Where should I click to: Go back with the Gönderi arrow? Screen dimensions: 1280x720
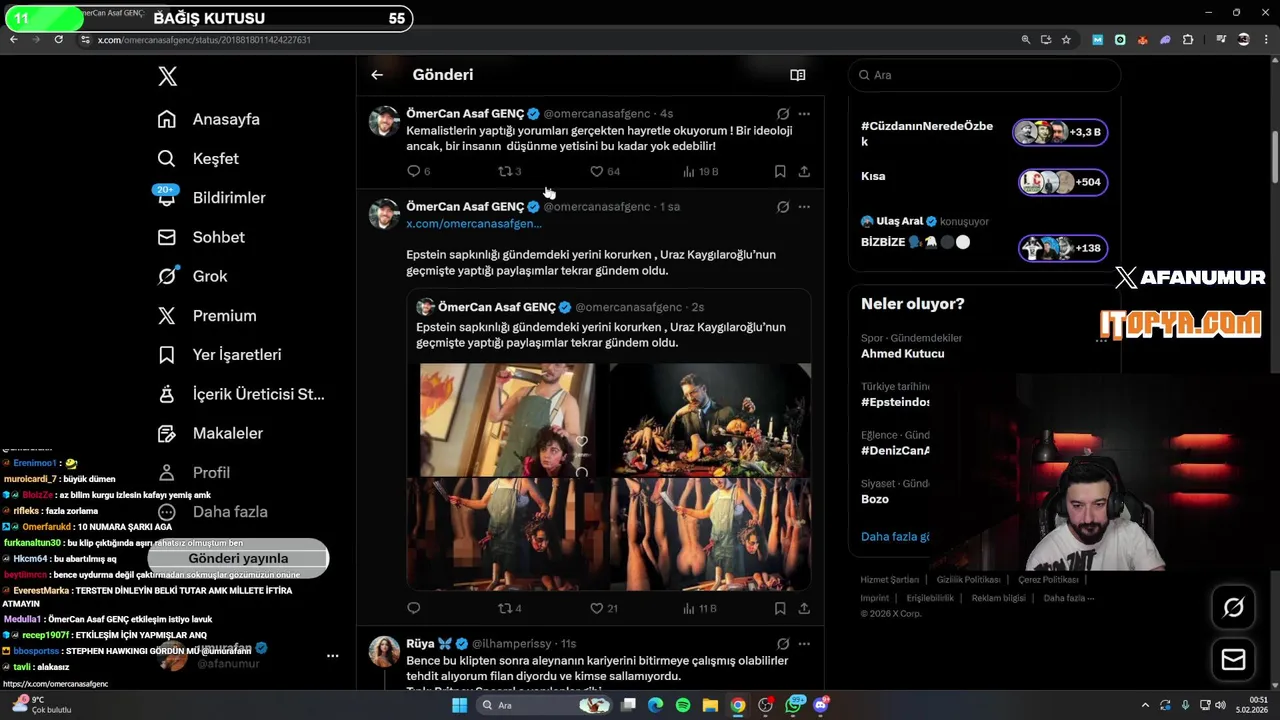pos(377,75)
